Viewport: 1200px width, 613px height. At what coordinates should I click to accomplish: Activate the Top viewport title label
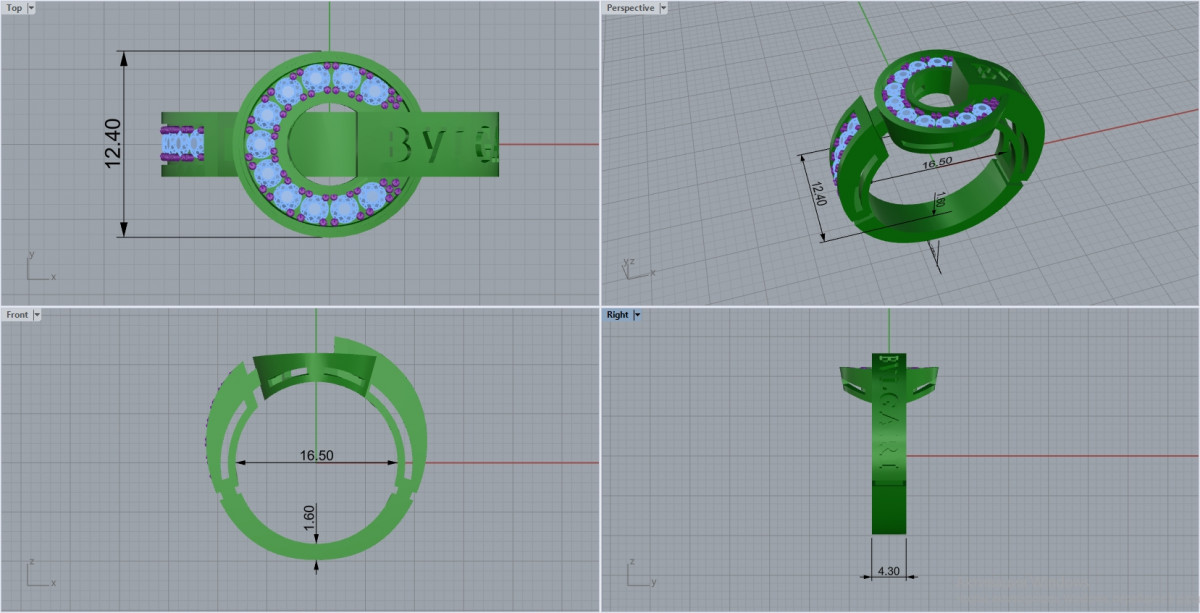point(14,7)
